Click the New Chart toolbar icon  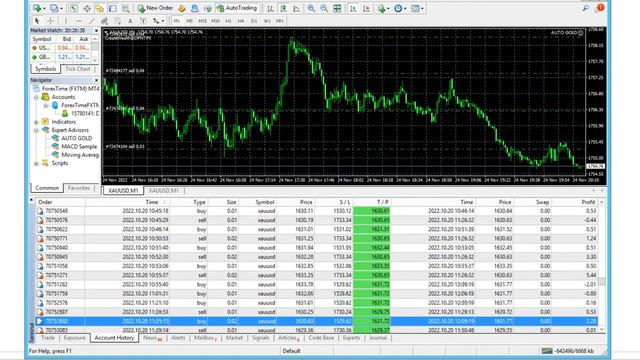coord(37,8)
